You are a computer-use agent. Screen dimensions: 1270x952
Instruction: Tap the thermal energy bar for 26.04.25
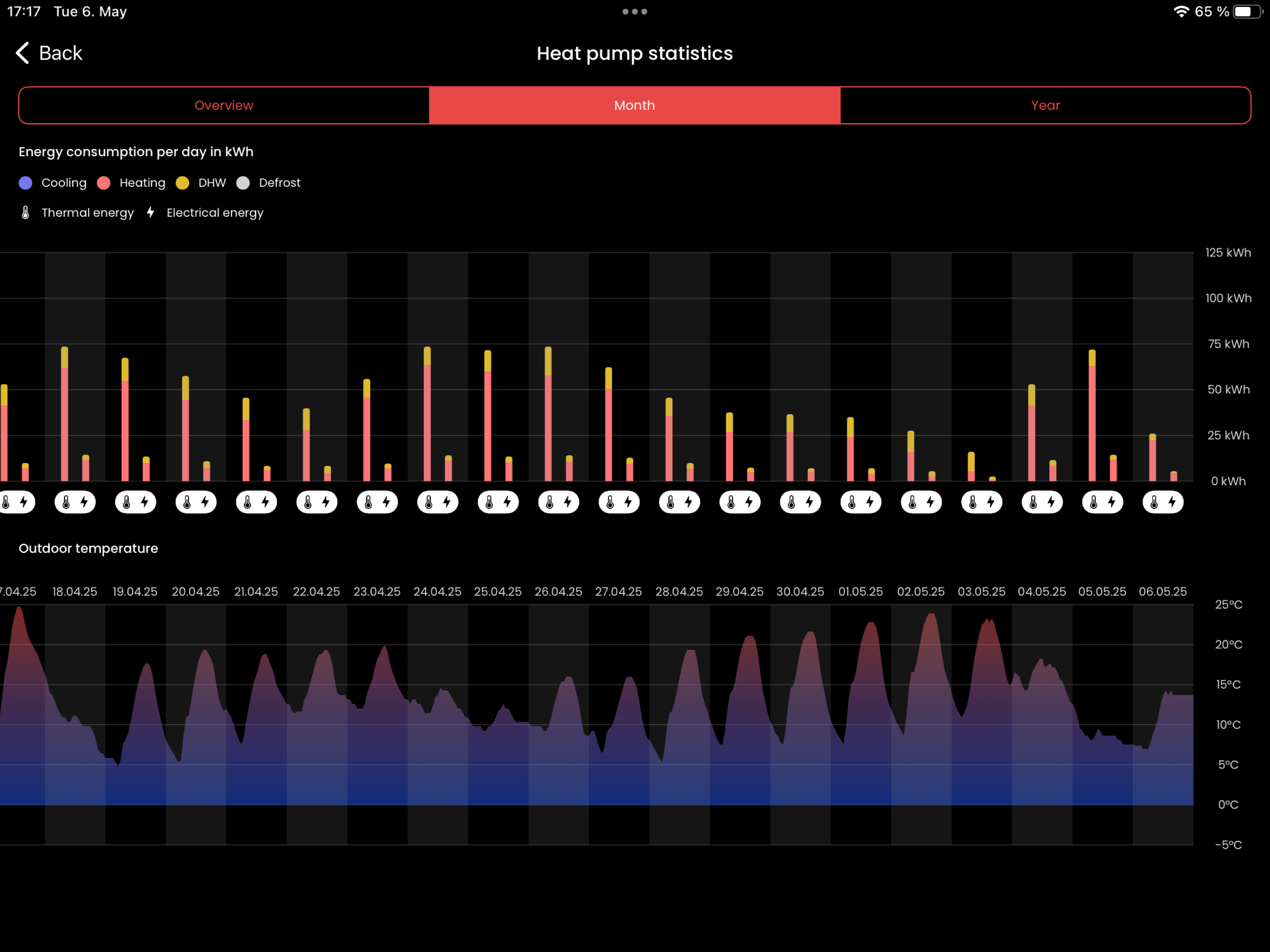click(x=548, y=414)
